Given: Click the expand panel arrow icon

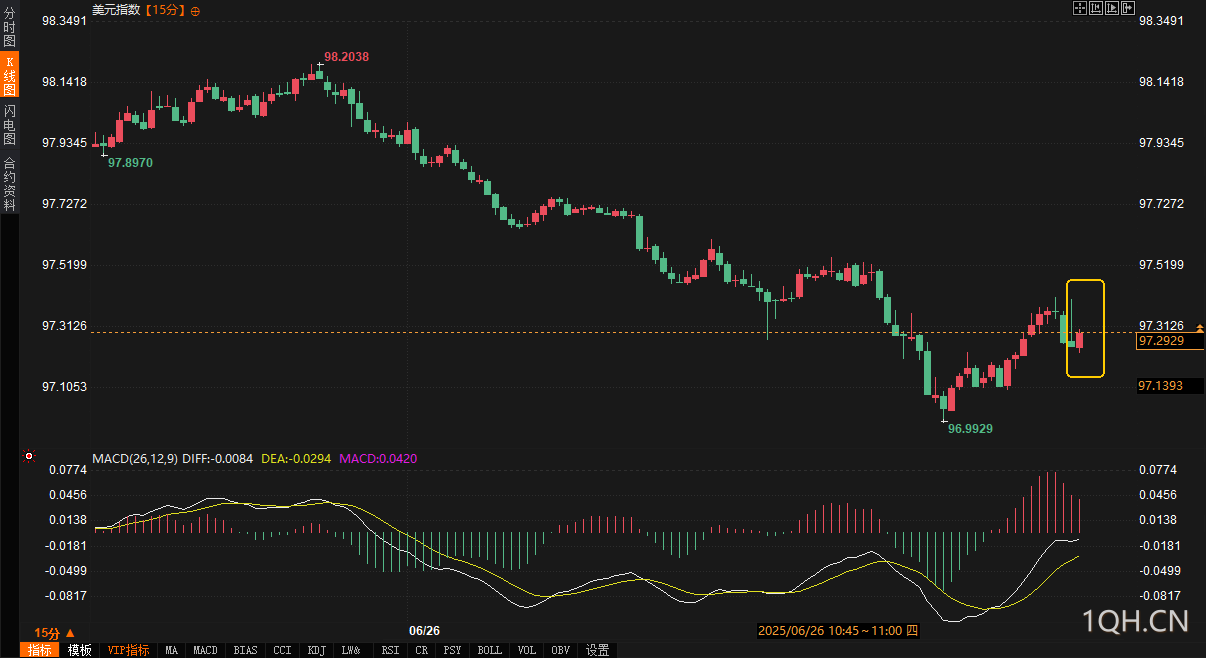Looking at the screenshot, I should click(x=1128, y=8).
